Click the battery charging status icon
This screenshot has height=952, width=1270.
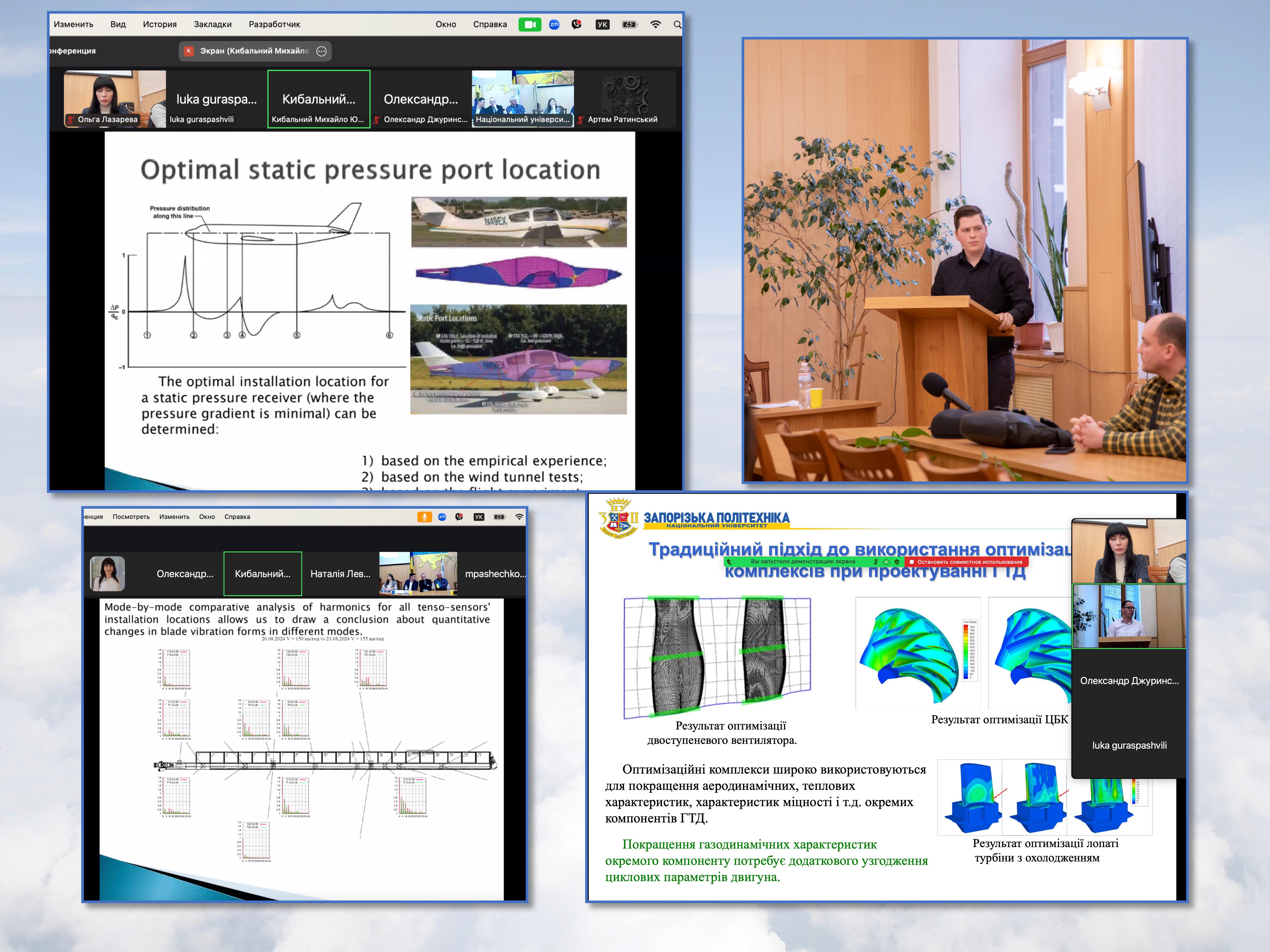pyautogui.click(x=629, y=25)
